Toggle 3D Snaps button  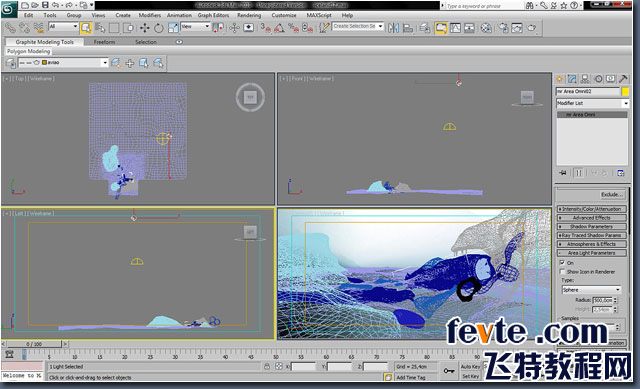pos(265,28)
